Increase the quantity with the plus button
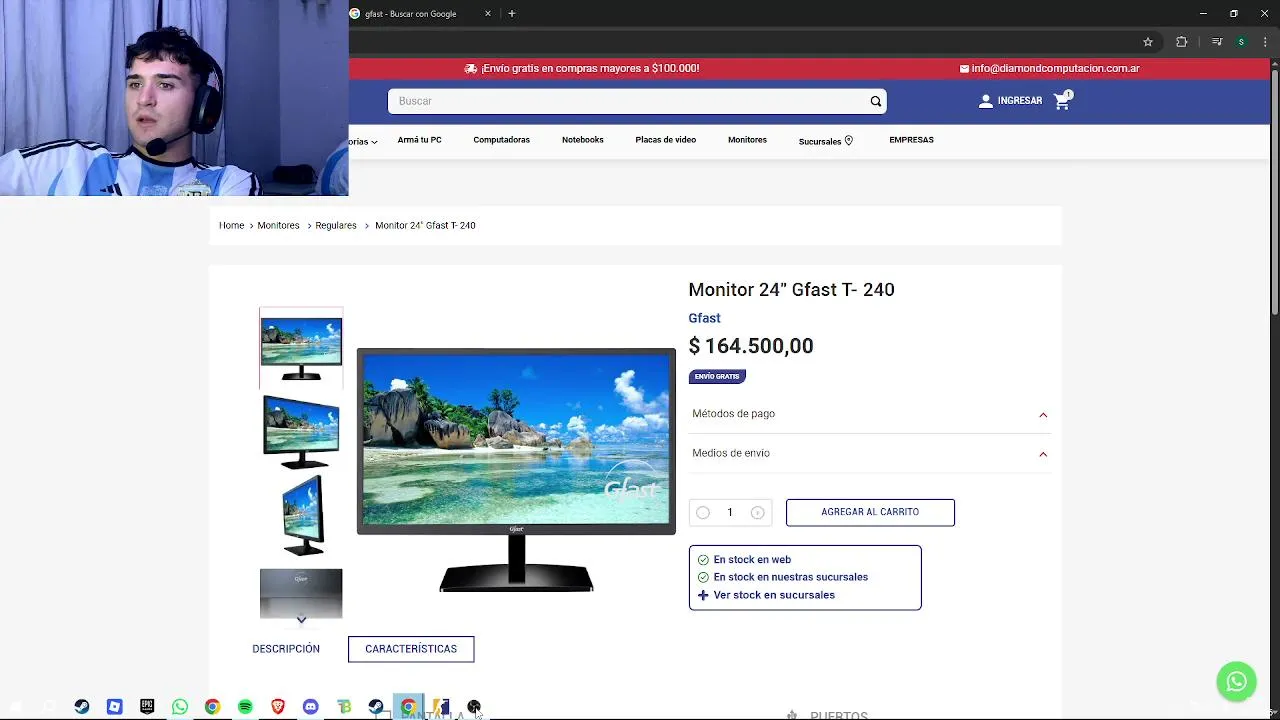Screen dimensions: 1280x720 tap(757, 513)
